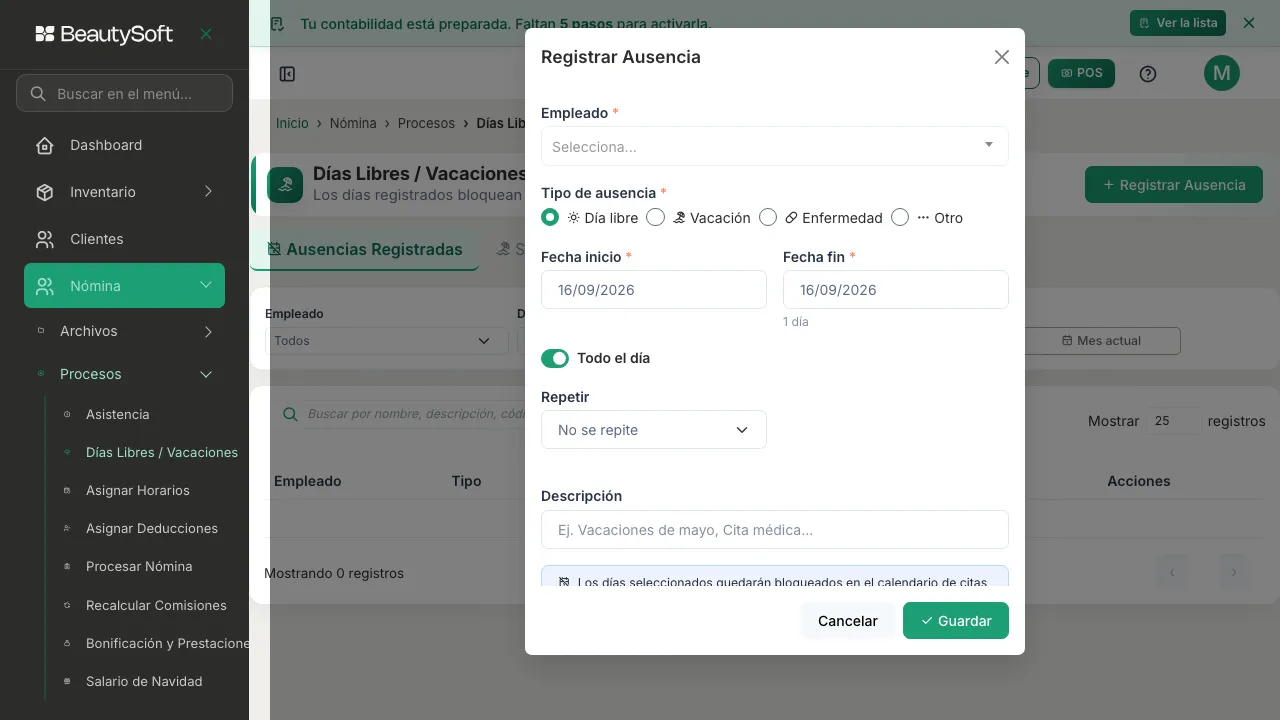1280x720 pixels.
Task: Expand the Inventario submenu chevron
Action: (208, 192)
